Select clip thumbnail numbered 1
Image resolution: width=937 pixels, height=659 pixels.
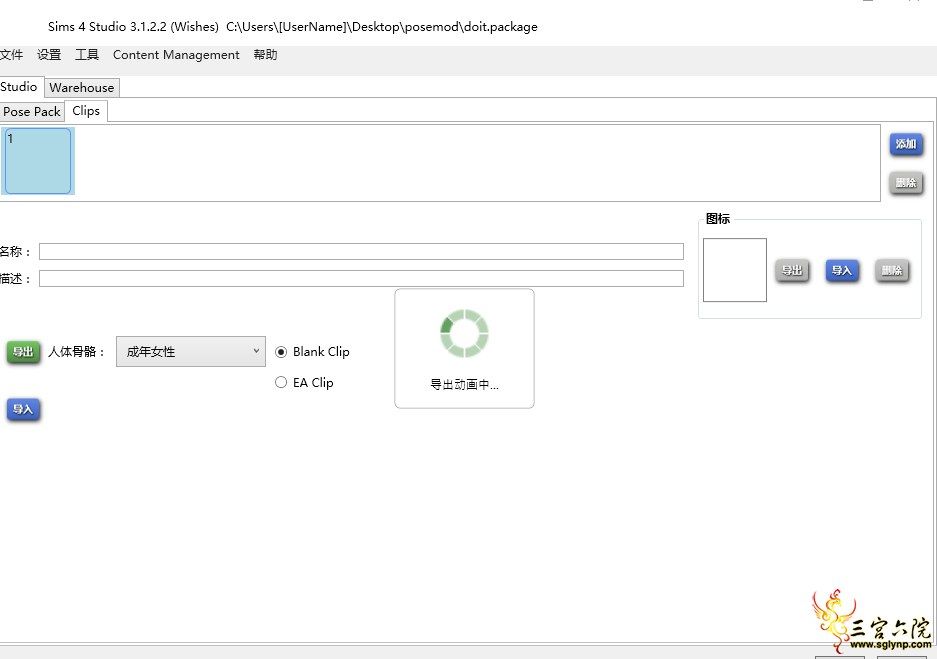click(38, 161)
